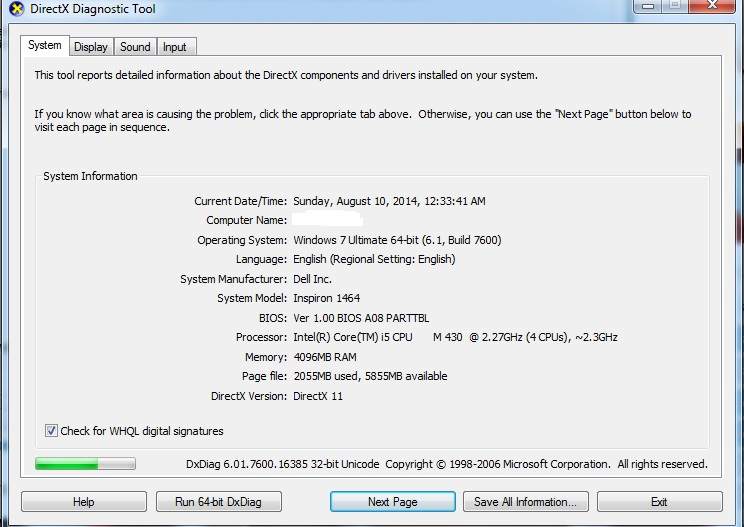Open the Sound tab
Image resolution: width=744 pixels, height=527 pixels.
(x=135, y=47)
